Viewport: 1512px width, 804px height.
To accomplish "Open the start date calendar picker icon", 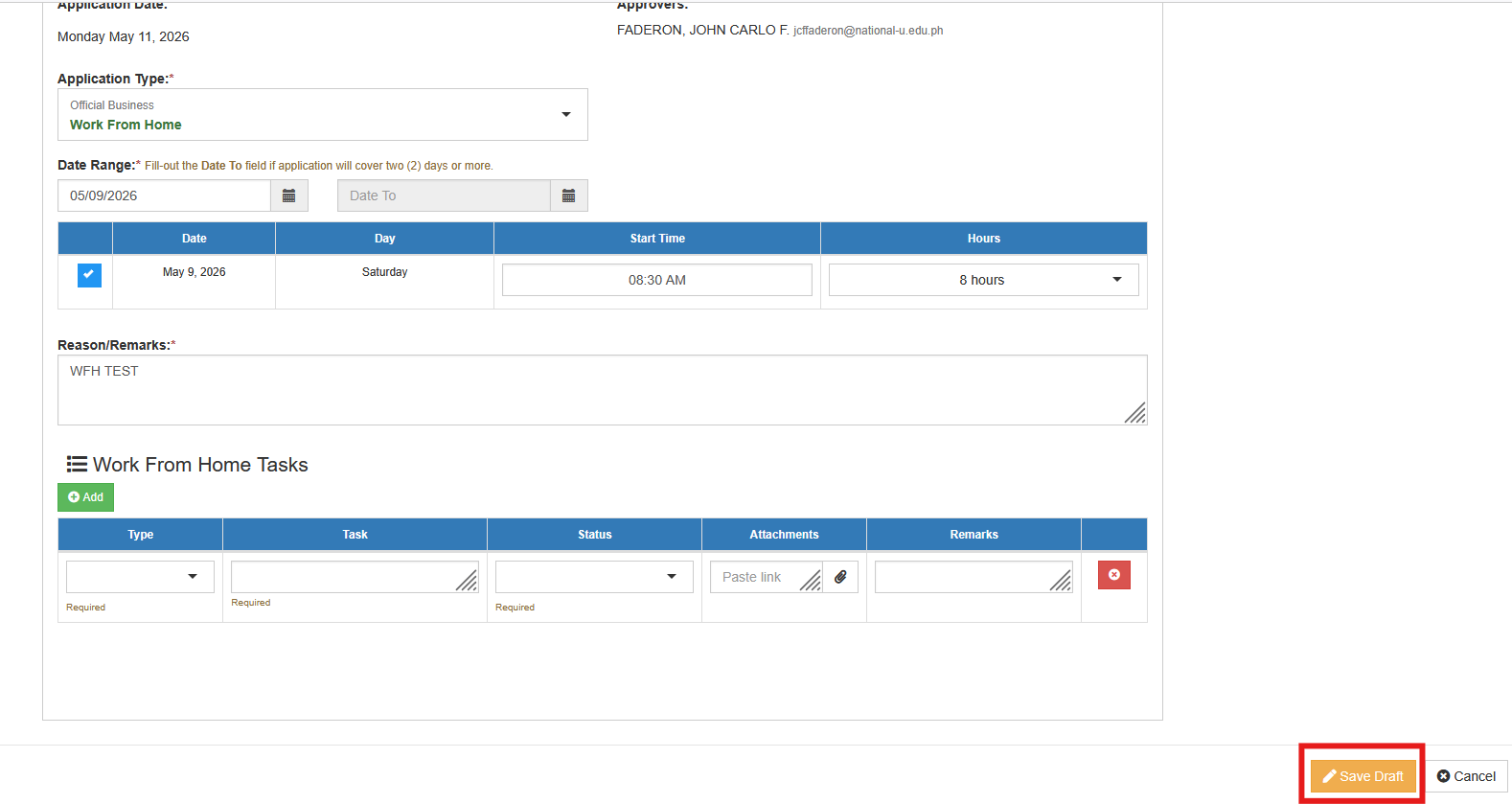I will pyautogui.click(x=289, y=195).
